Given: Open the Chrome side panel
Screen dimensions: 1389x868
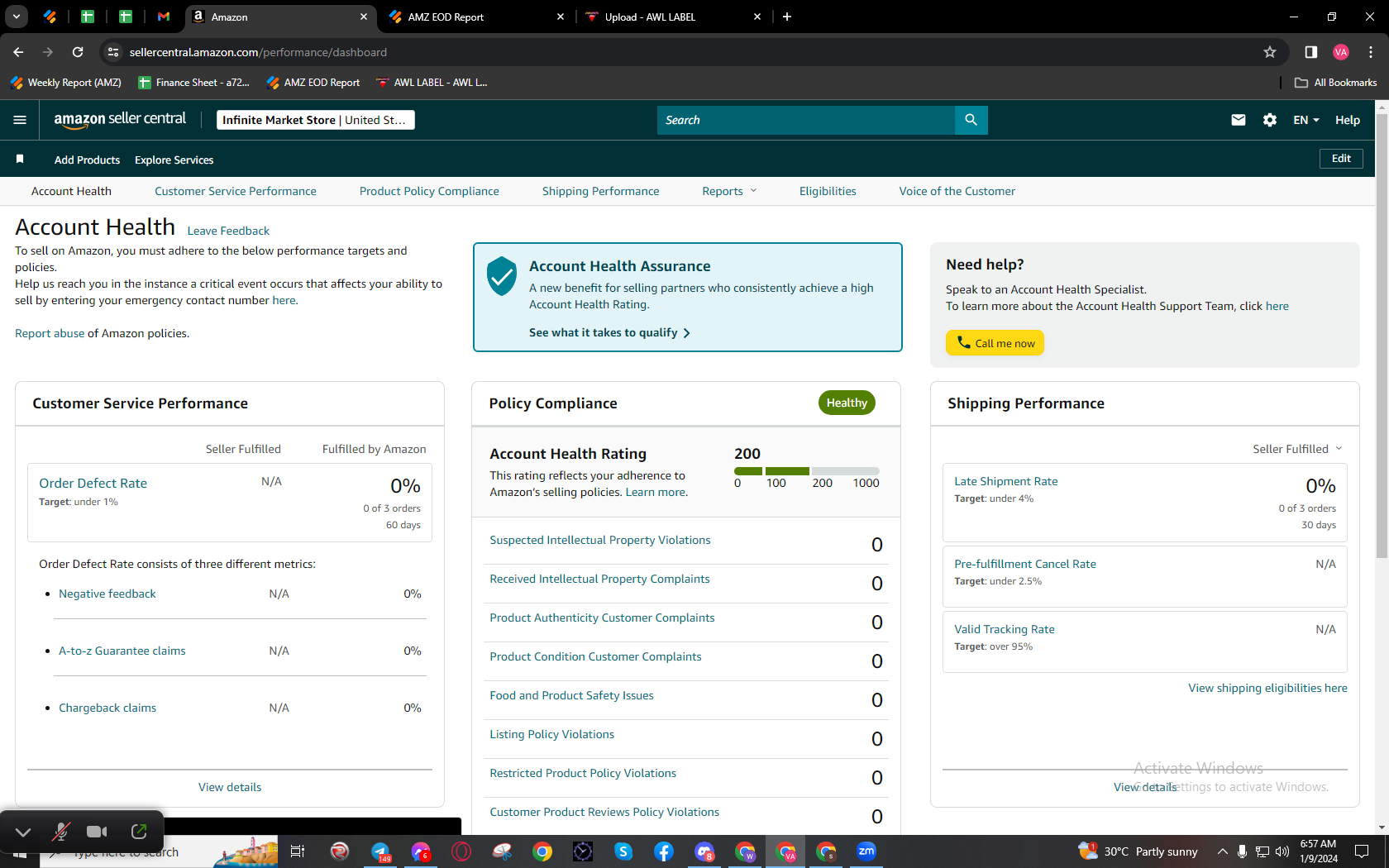Looking at the screenshot, I should pos(1311,52).
